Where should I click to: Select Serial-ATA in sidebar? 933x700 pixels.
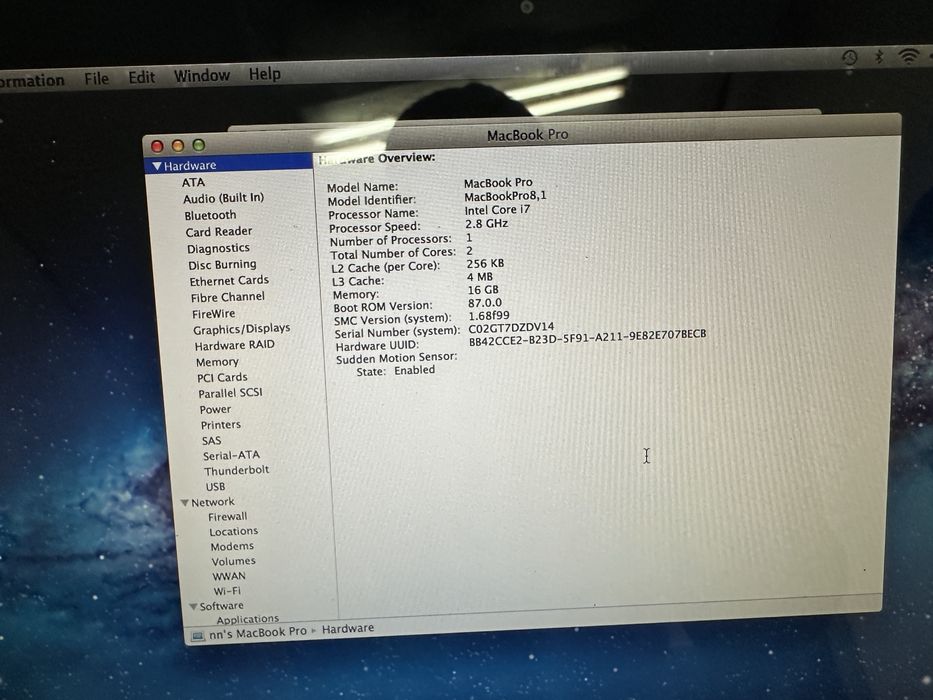231,455
